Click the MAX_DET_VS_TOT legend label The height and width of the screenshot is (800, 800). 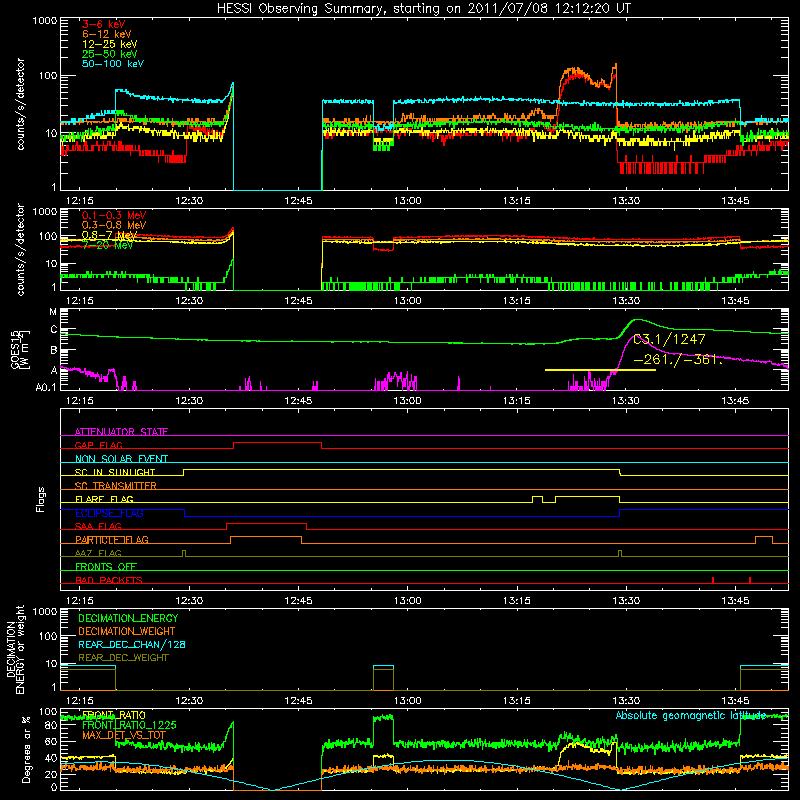point(124,735)
